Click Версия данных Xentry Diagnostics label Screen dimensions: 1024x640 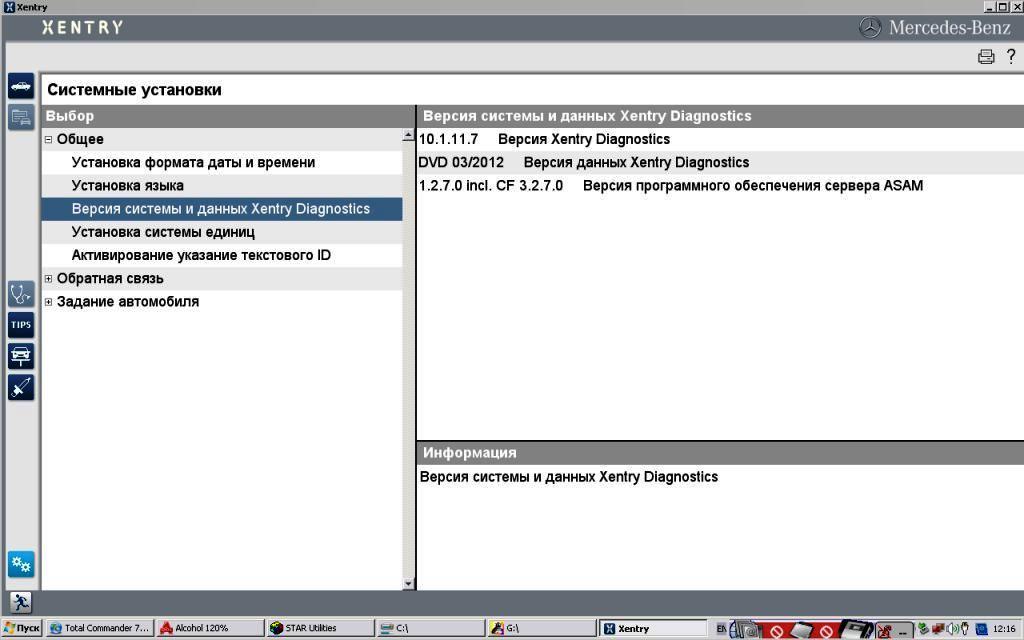[x=637, y=163]
